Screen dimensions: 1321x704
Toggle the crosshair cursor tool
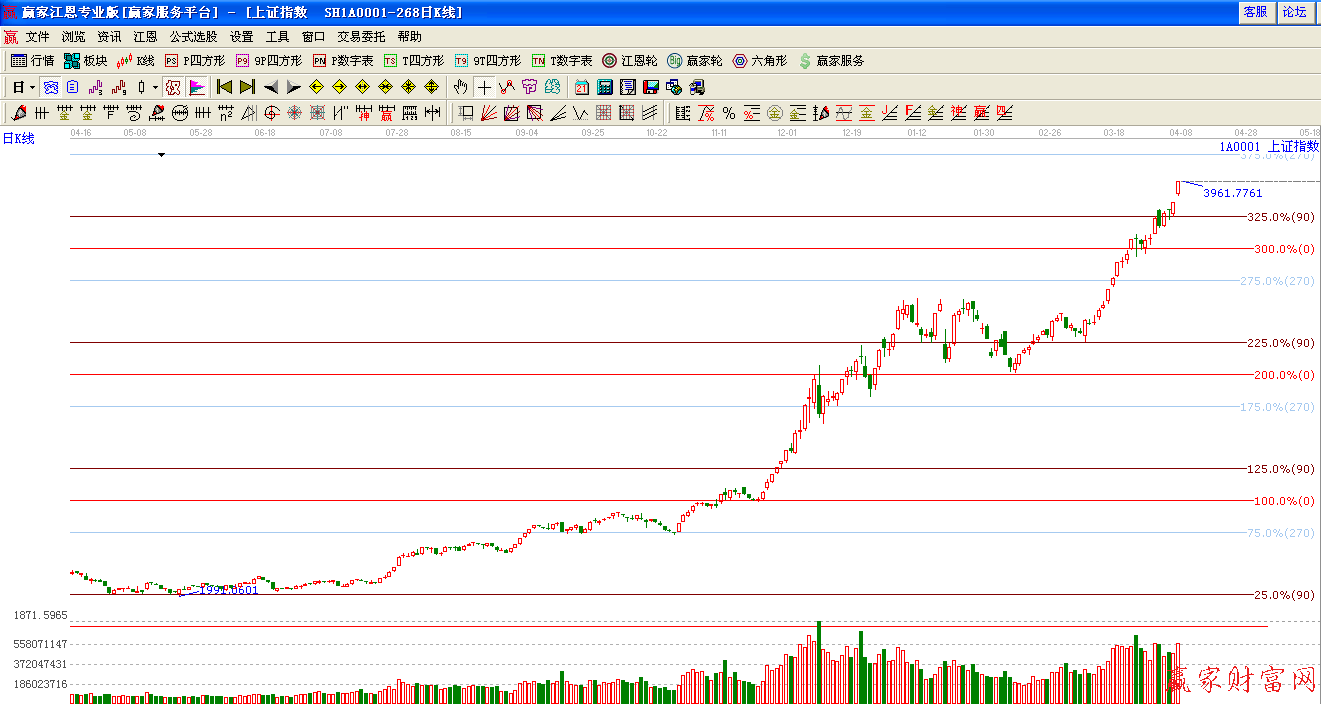tap(484, 87)
